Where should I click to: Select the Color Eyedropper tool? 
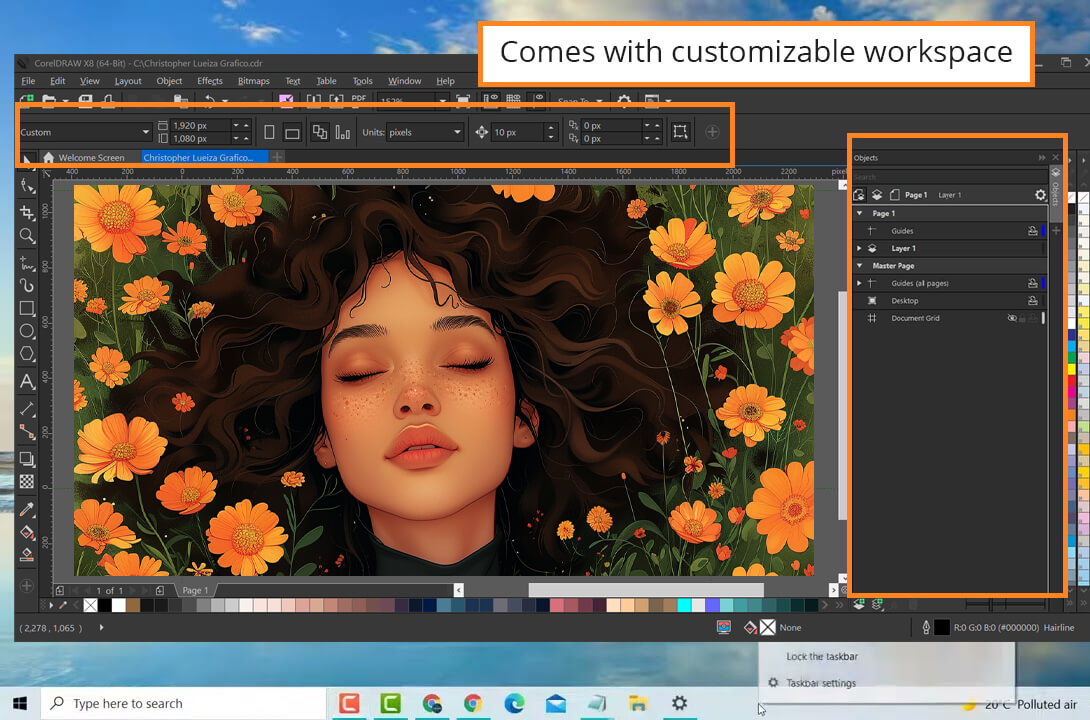click(x=27, y=509)
